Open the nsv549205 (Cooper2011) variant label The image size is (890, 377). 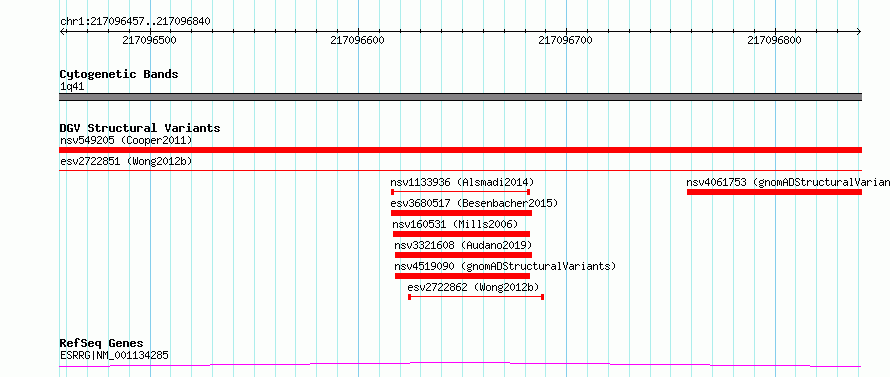coord(126,140)
